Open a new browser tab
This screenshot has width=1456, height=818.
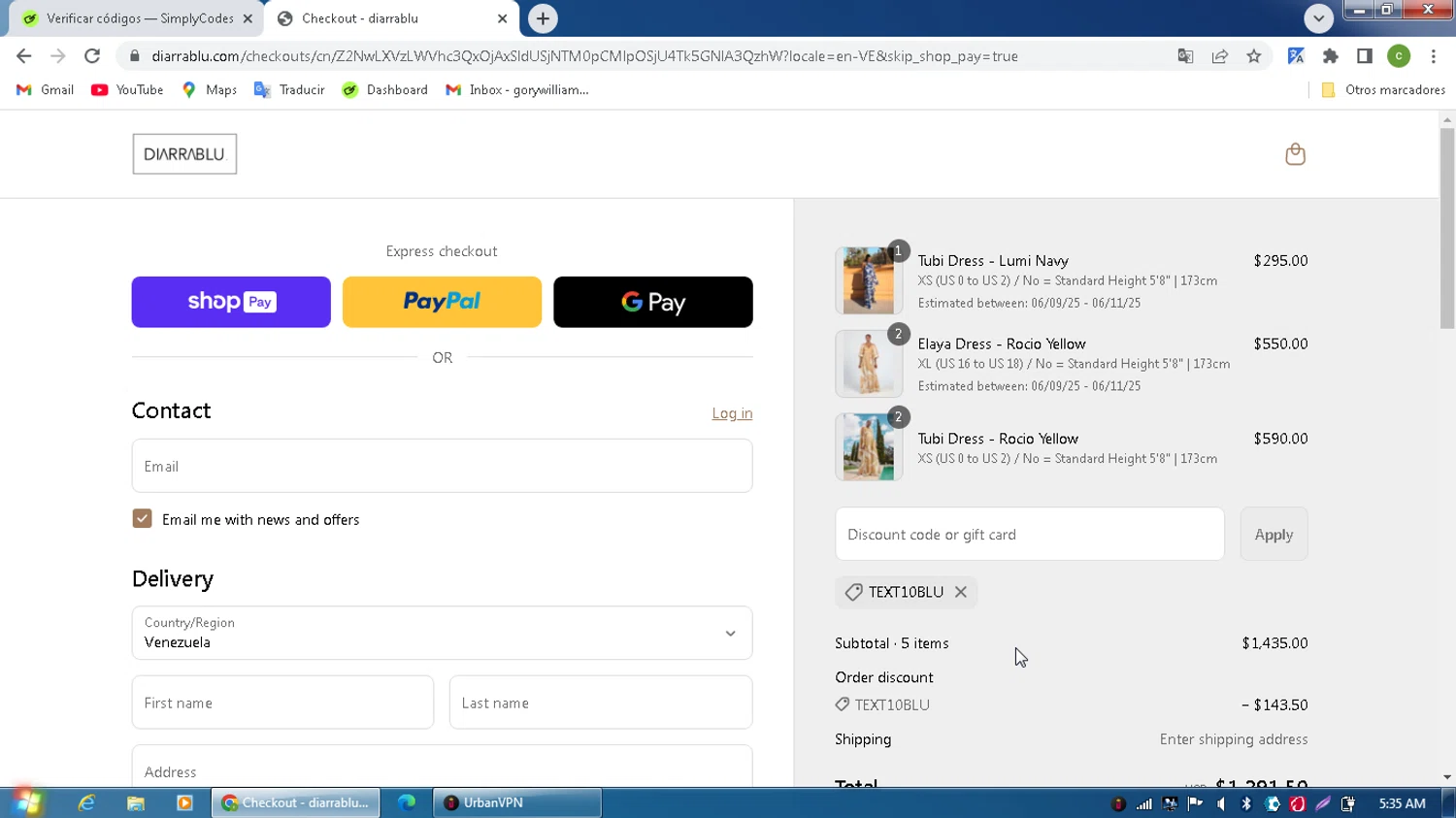543,18
